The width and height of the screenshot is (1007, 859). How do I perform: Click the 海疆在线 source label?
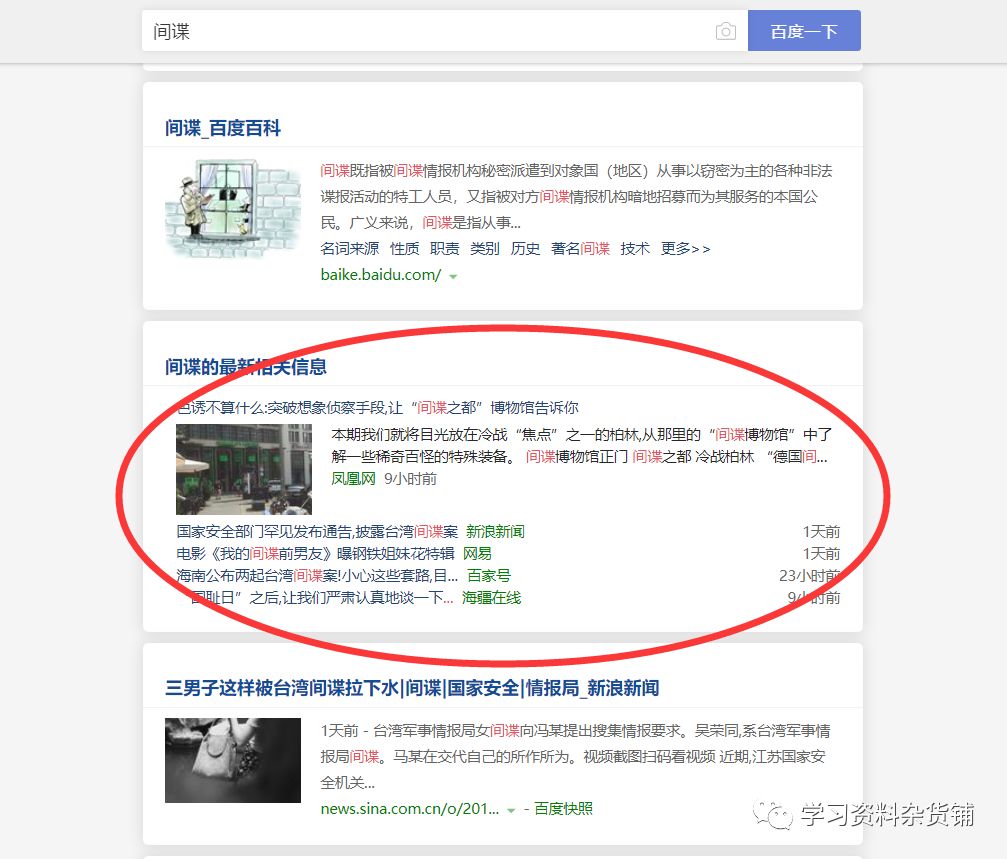491,598
